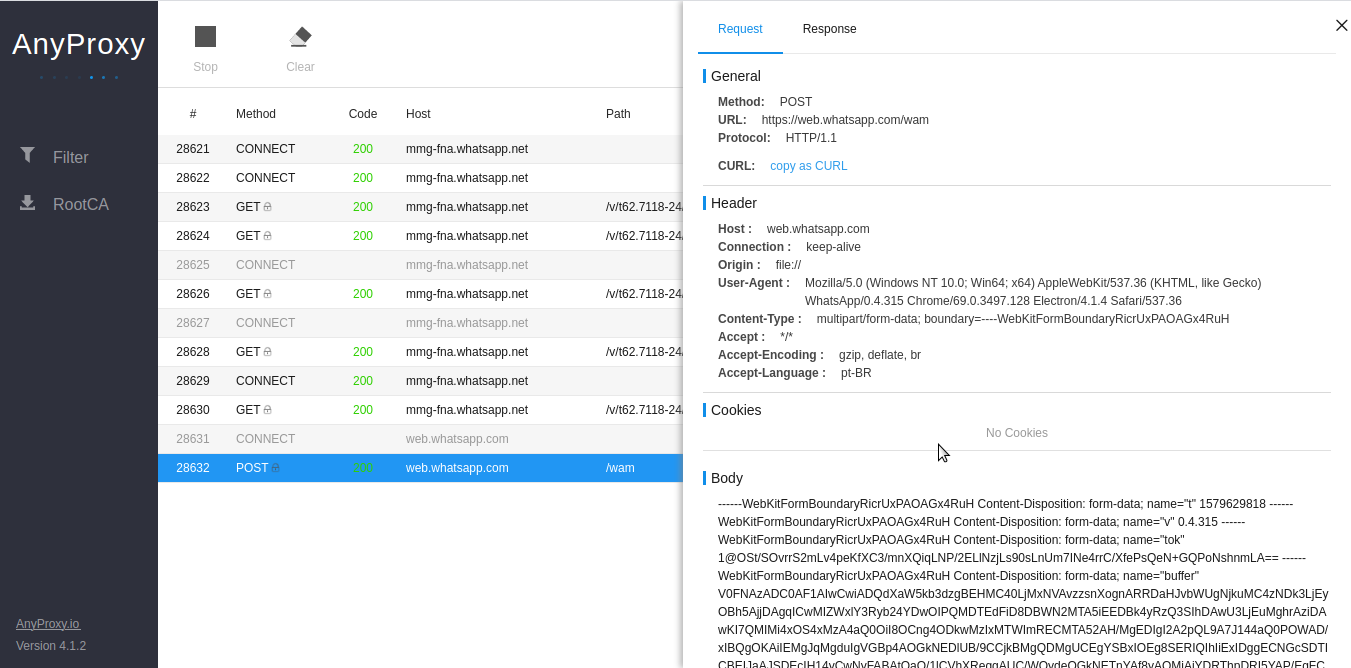Select GET request row 28626
The image size is (1351, 668).
(420, 294)
